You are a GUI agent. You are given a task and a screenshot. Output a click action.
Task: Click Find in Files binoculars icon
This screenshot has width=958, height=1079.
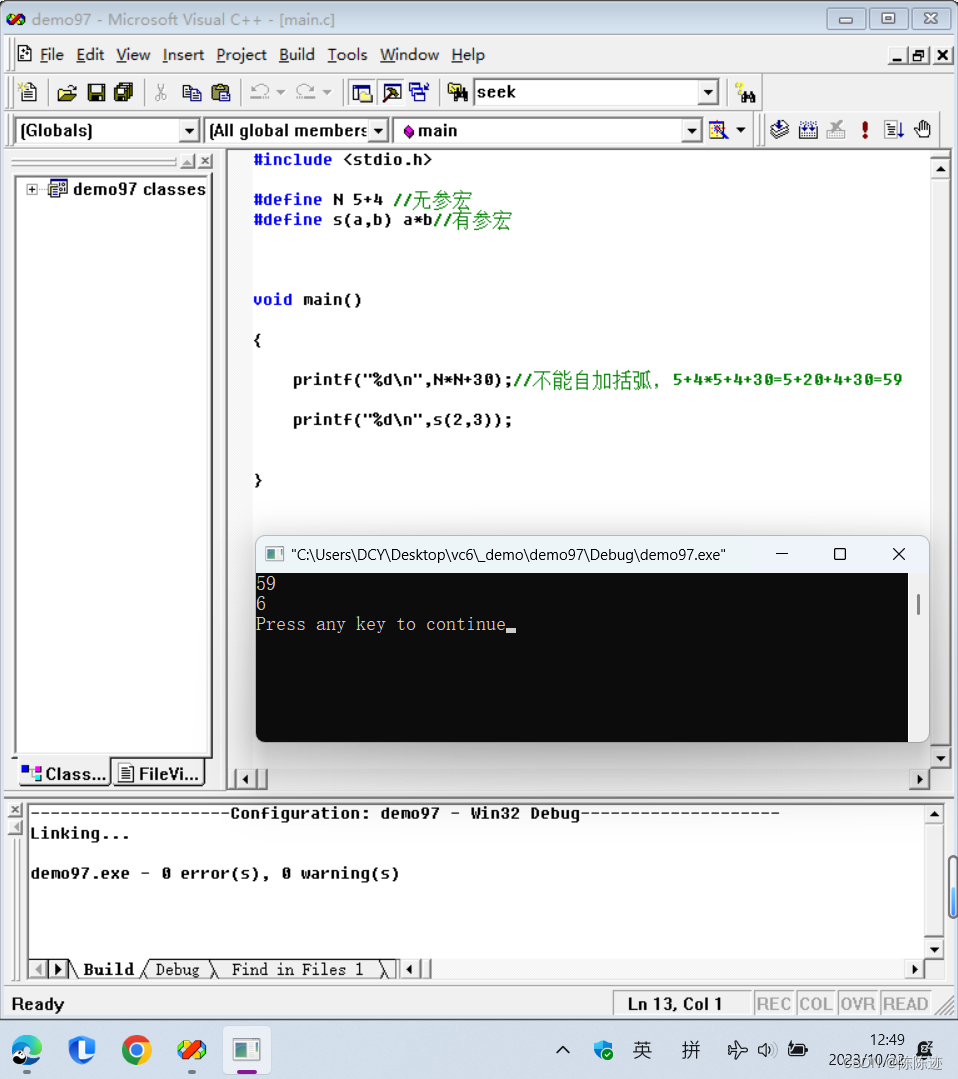(458, 92)
